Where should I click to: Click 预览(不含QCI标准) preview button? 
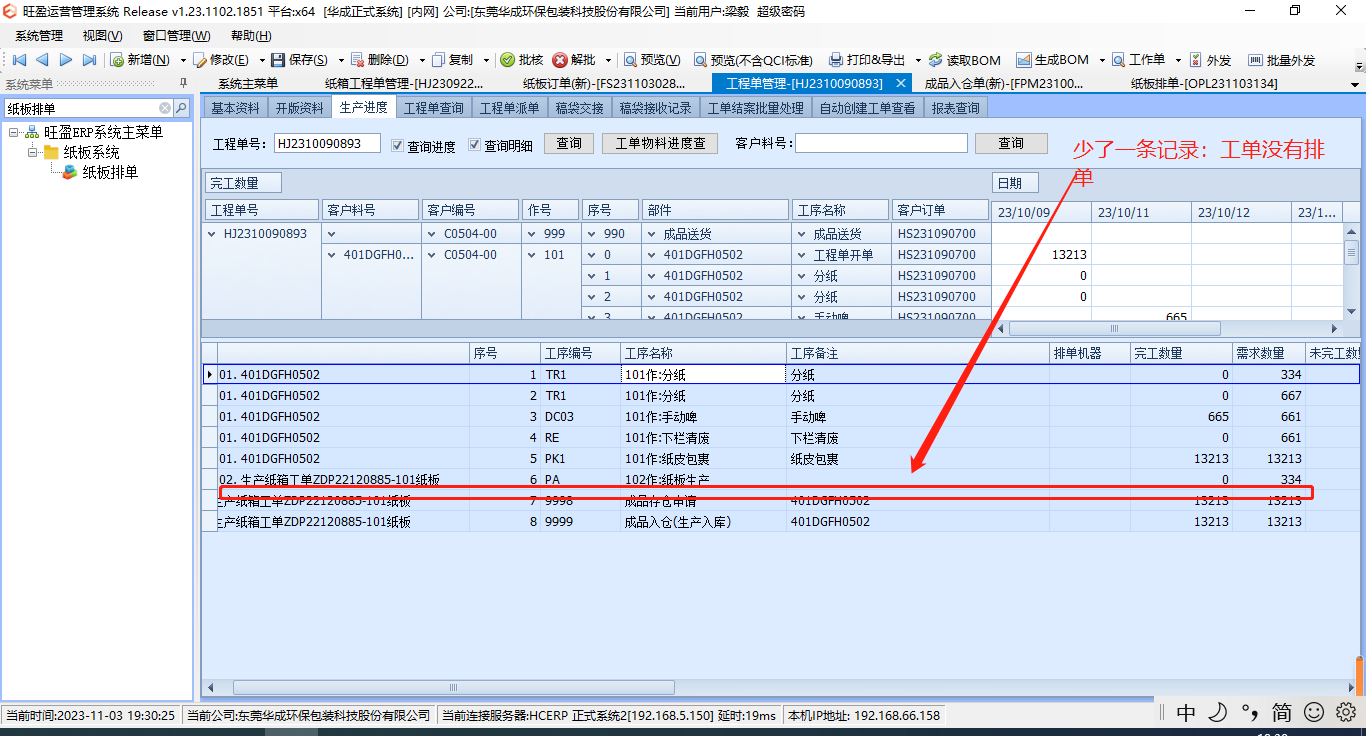[753, 60]
